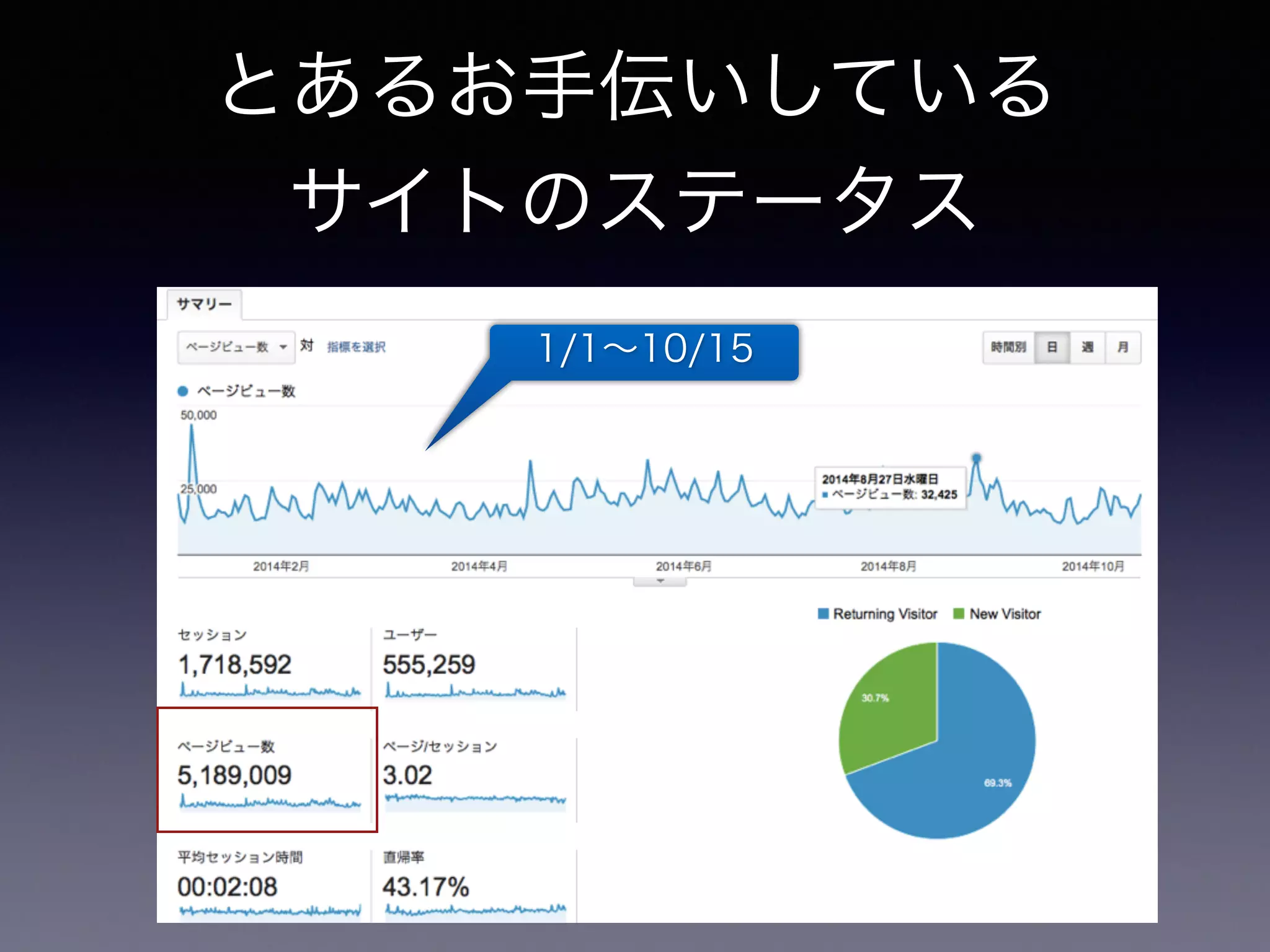This screenshot has height=952, width=1270.
Task: Select the 月 granularity button
Action: click(1123, 347)
